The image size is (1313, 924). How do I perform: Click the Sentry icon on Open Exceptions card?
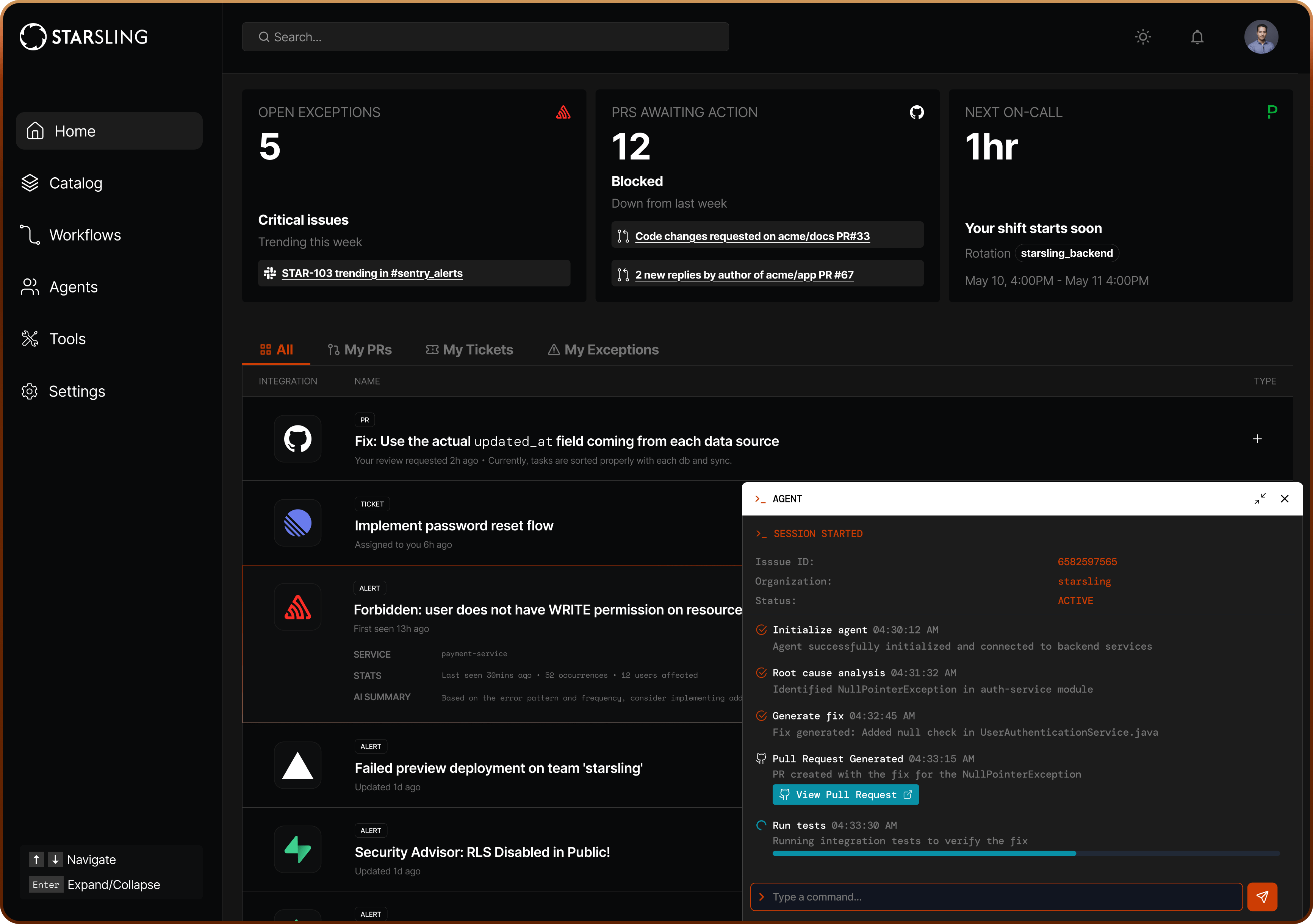(x=563, y=112)
